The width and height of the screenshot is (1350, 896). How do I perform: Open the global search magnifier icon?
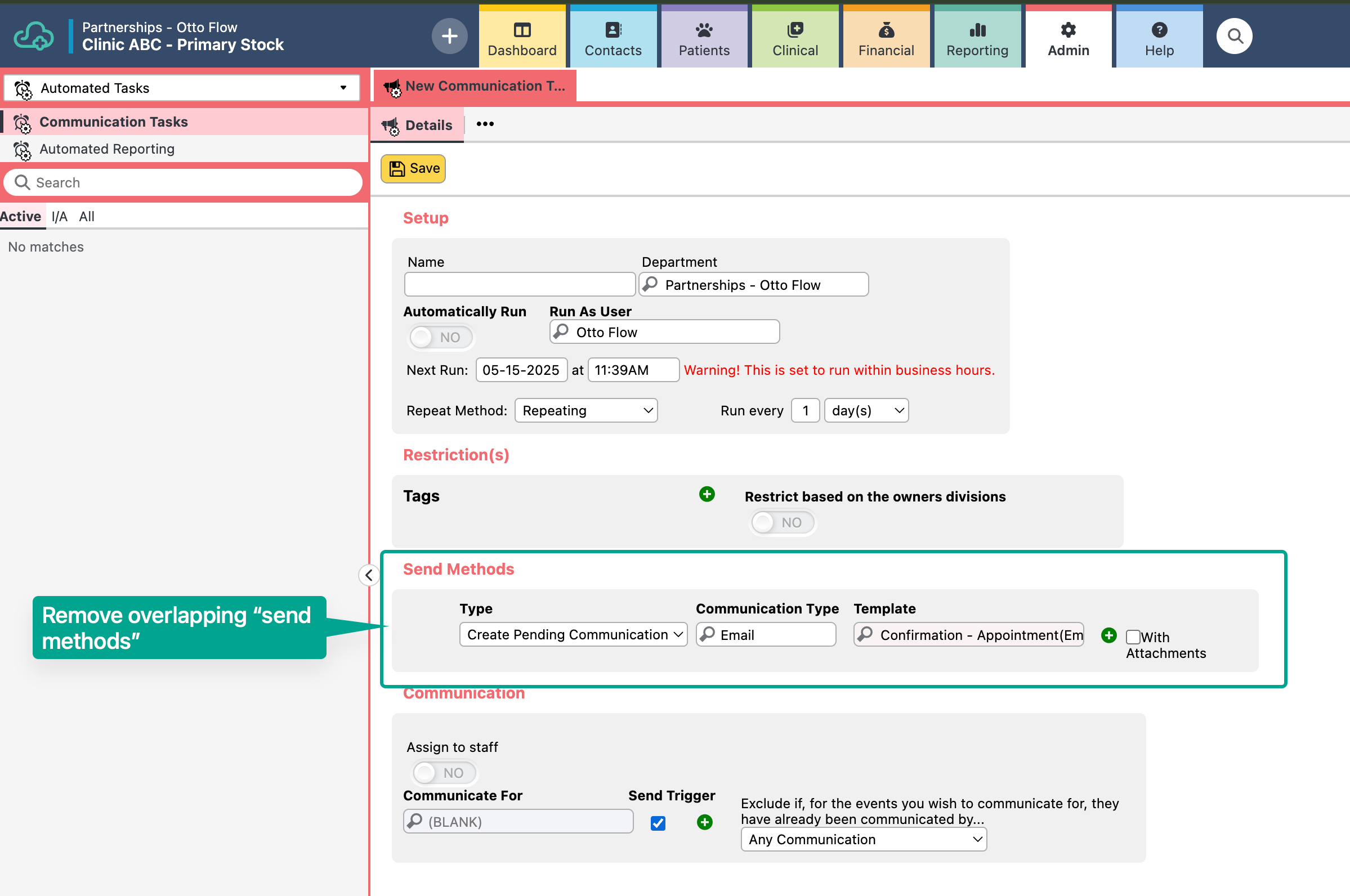1235,36
